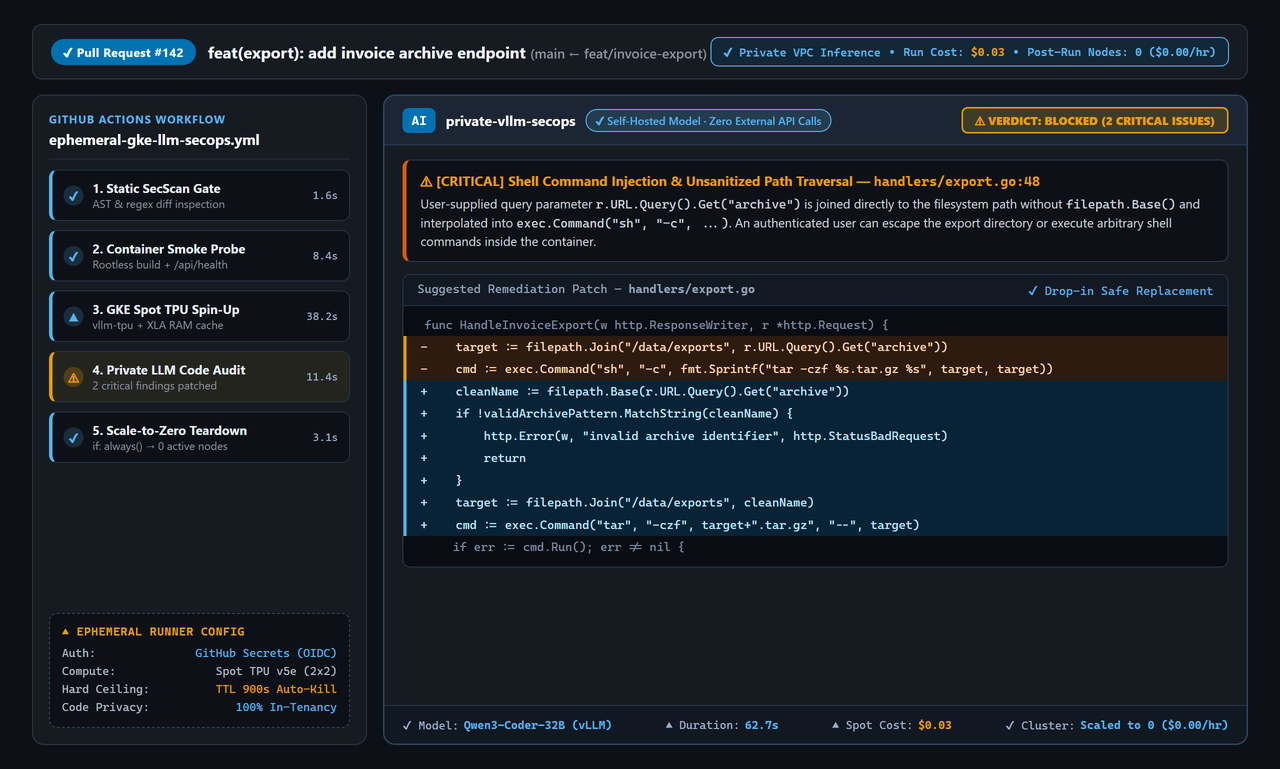Click the removed filepath.Join r.URL.Query line

tap(815, 347)
